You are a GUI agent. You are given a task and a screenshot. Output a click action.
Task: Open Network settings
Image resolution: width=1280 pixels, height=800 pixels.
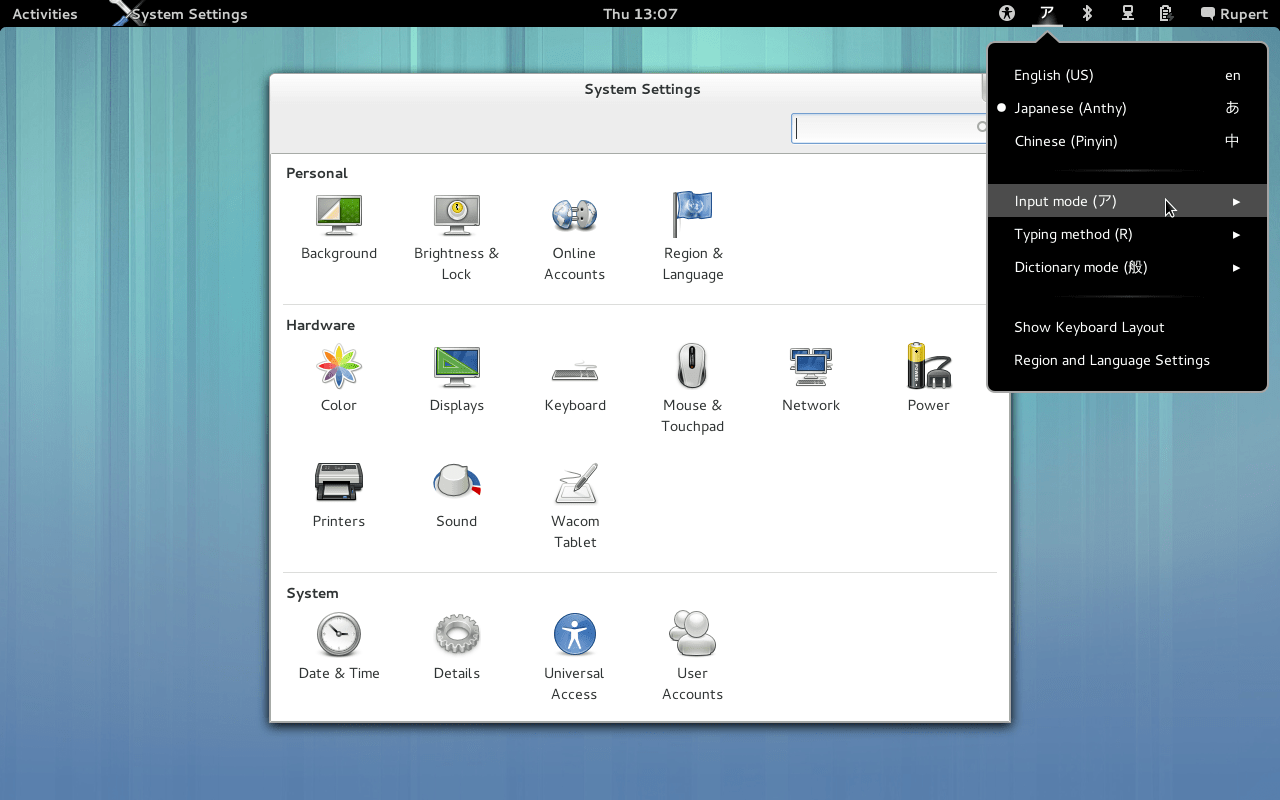pyautogui.click(x=810, y=379)
